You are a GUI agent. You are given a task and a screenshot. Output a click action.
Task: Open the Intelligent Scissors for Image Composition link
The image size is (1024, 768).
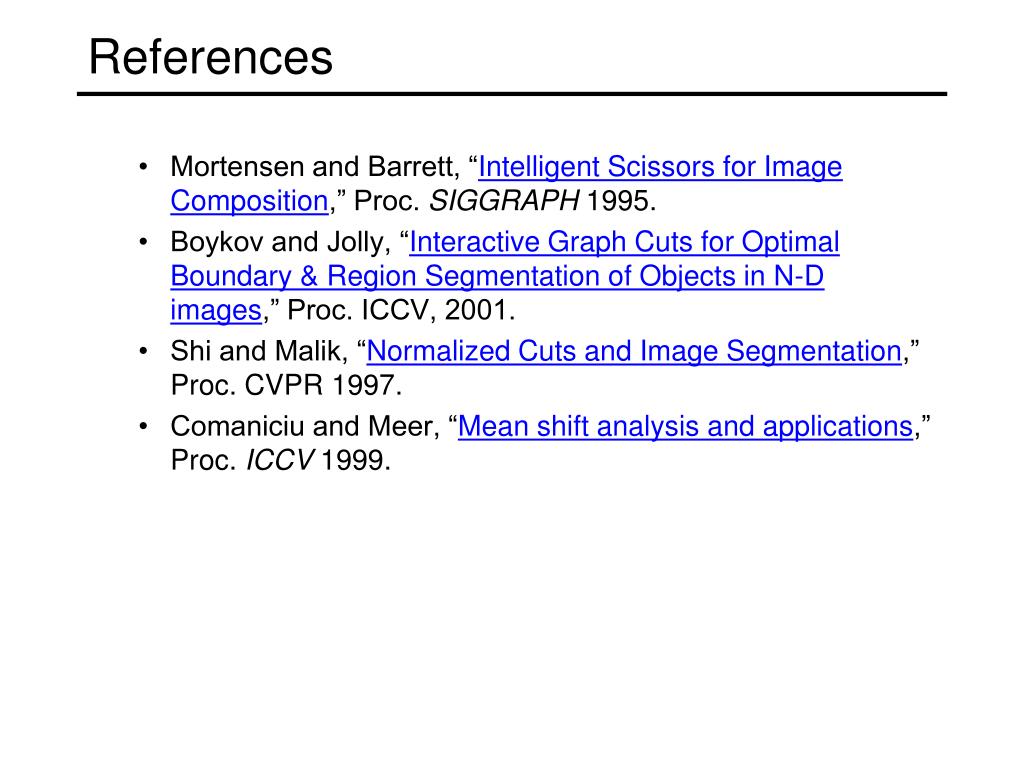click(x=660, y=167)
